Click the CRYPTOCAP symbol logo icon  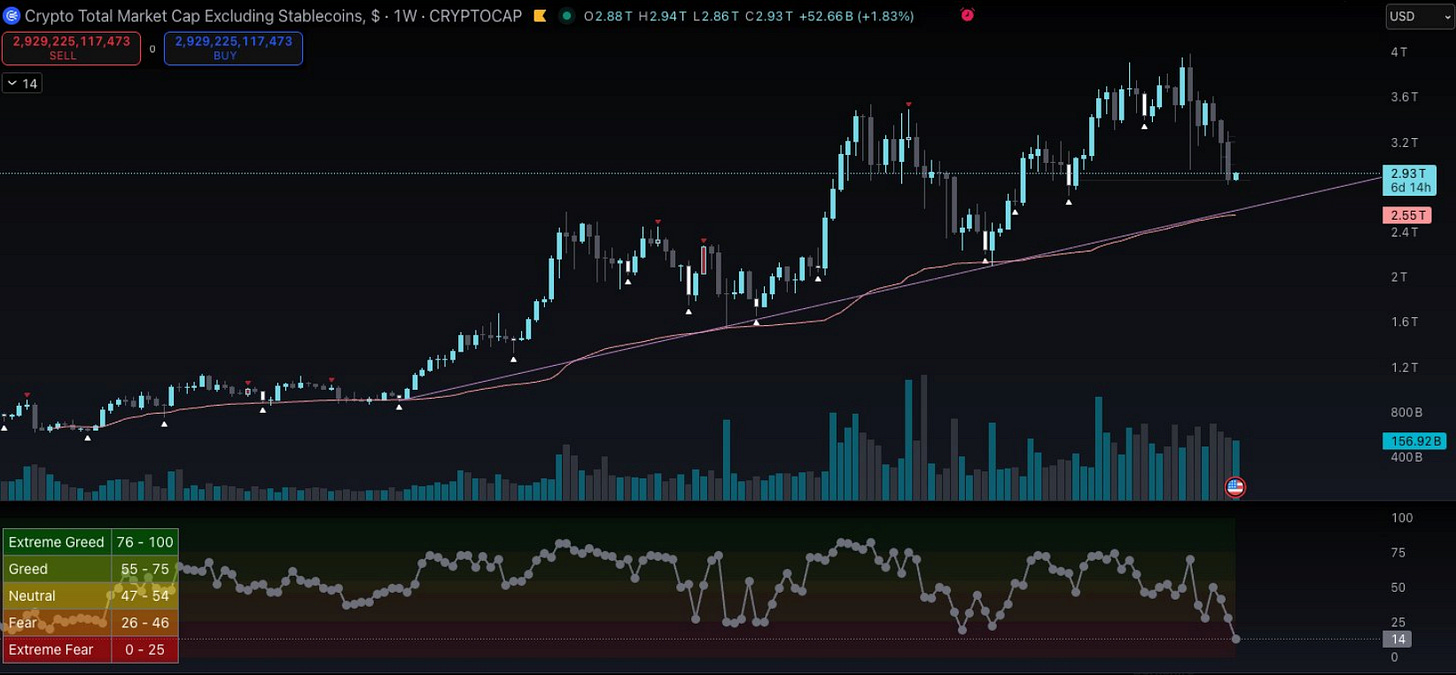[12, 16]
